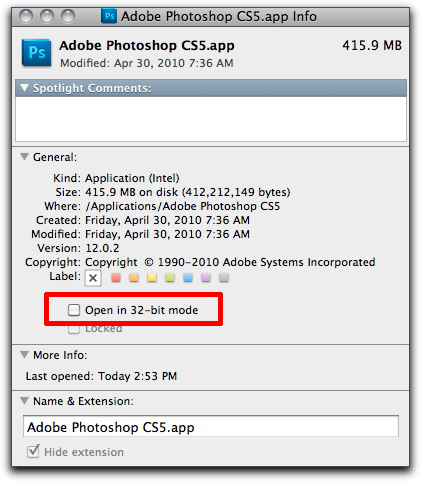The image size is (421, 482).
Task: Collapse the General section triangle
Action: click(24, 157)
